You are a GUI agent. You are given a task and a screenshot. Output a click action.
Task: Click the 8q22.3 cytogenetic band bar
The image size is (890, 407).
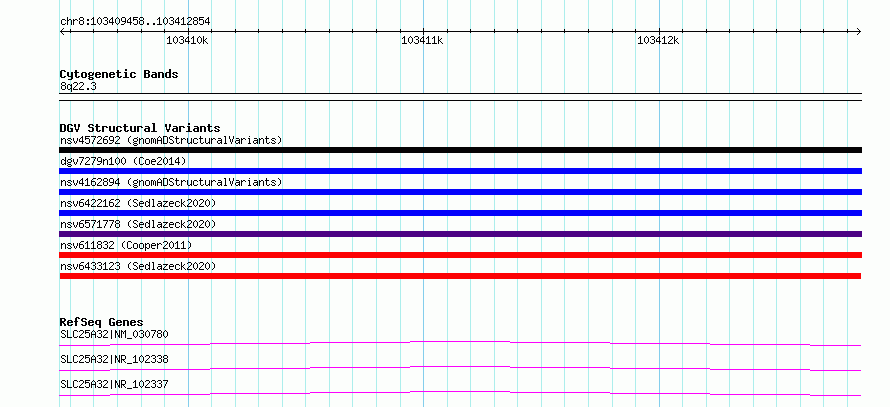pyautogui.click(x=460, y=97)
